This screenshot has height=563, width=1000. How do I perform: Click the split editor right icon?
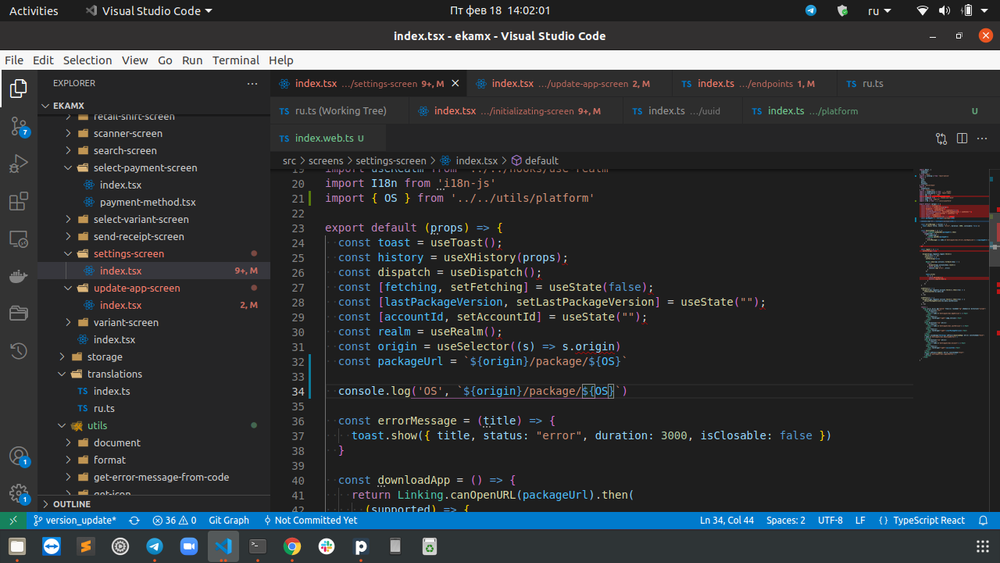[962, 139]
